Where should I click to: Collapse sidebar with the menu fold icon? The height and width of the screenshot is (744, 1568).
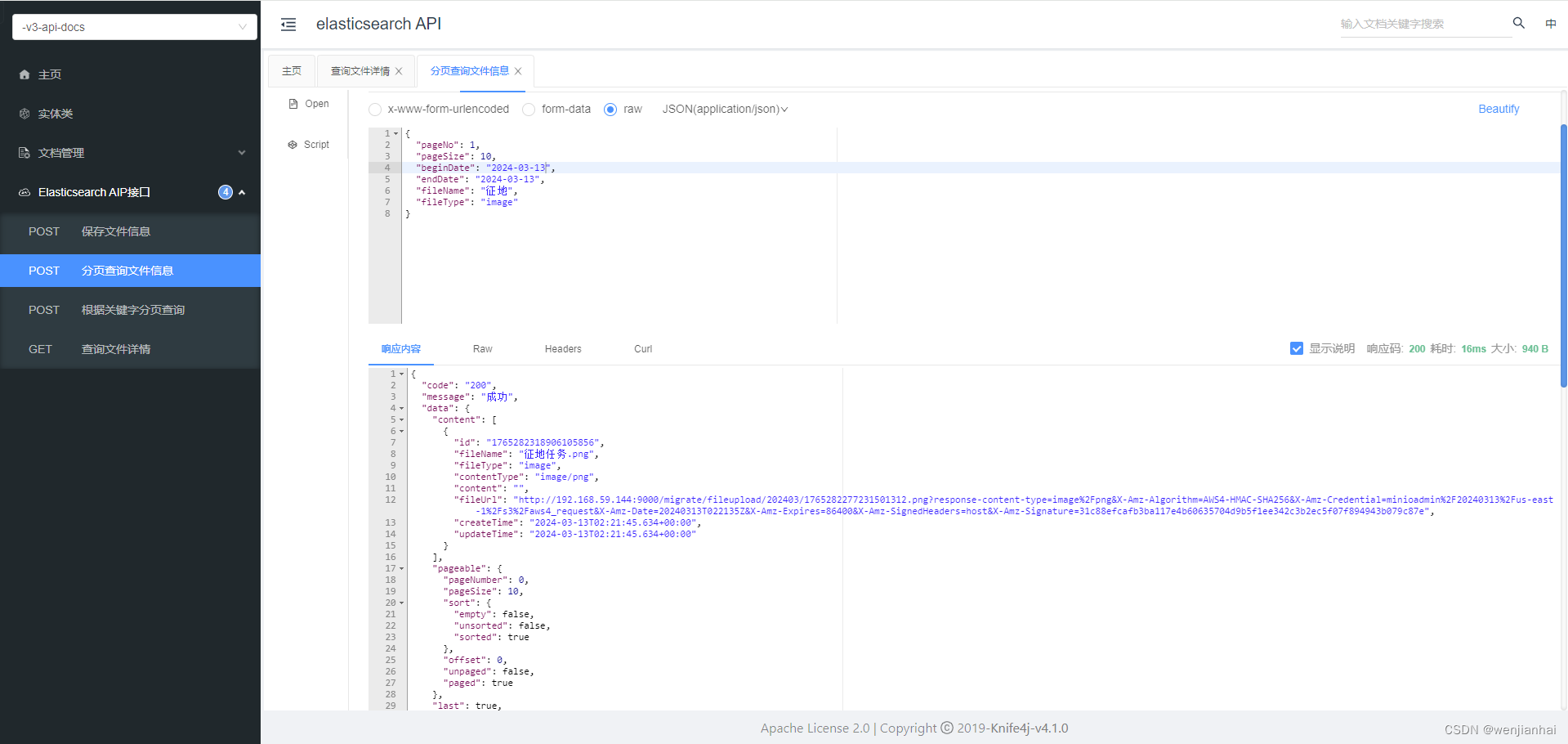(288, 25)
